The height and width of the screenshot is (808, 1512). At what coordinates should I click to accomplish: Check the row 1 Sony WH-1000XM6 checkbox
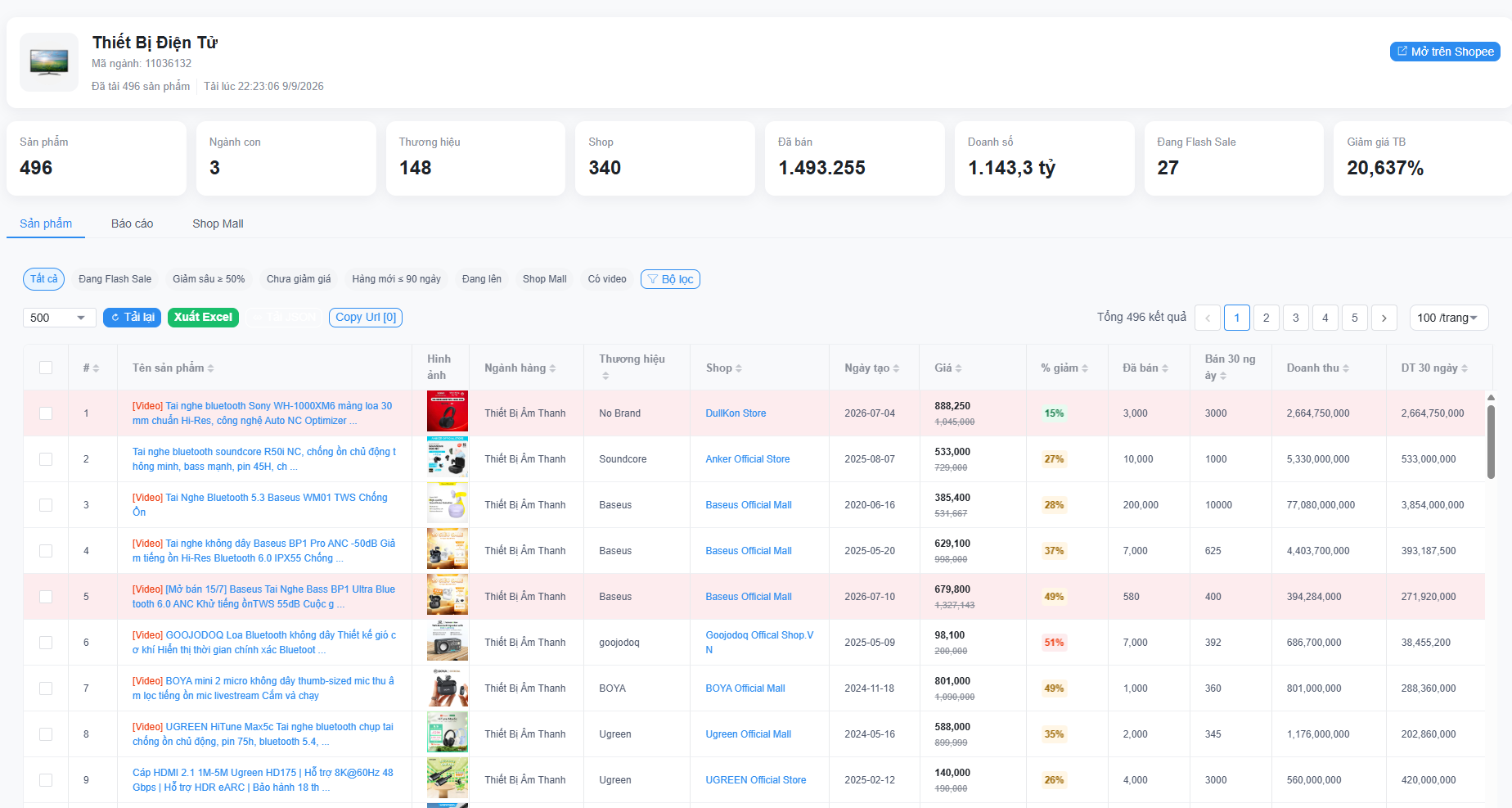pyautogui.click(x=46, y=413)
